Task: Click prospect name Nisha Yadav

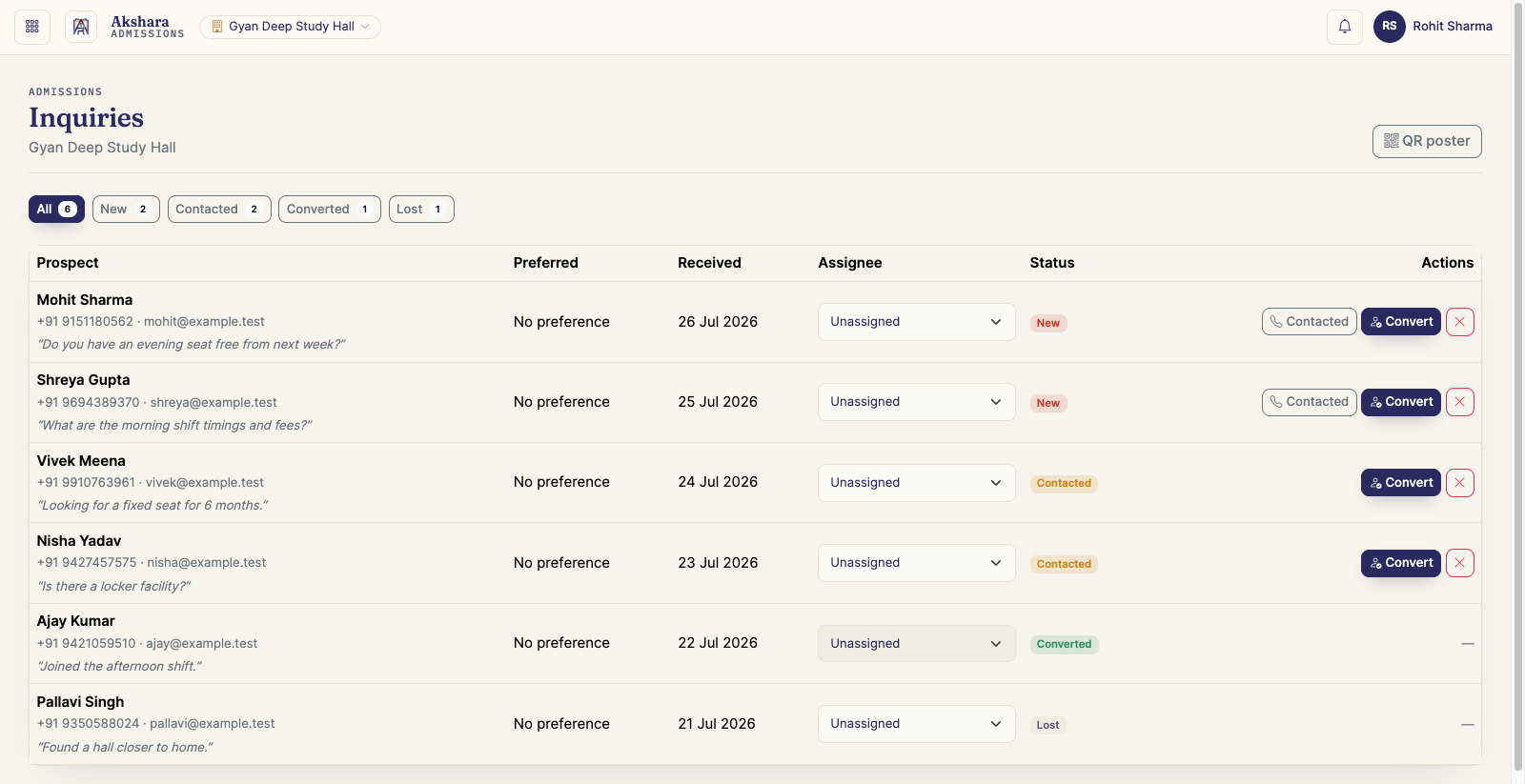Action: 79,541
